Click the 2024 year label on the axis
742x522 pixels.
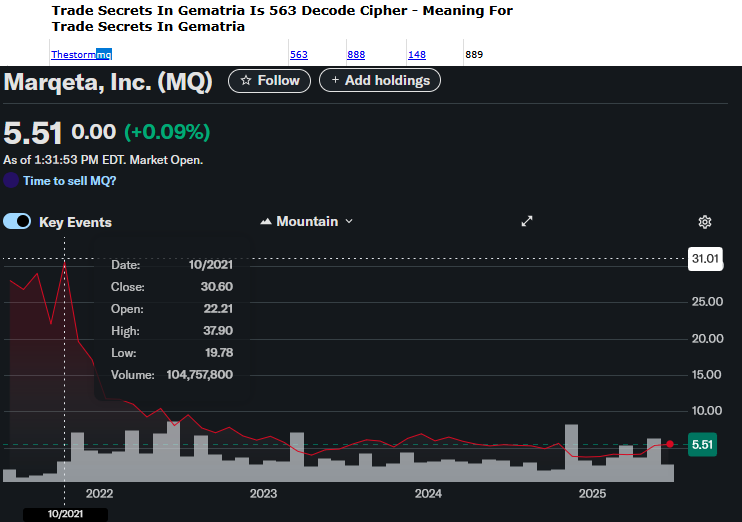coord(428,494)
